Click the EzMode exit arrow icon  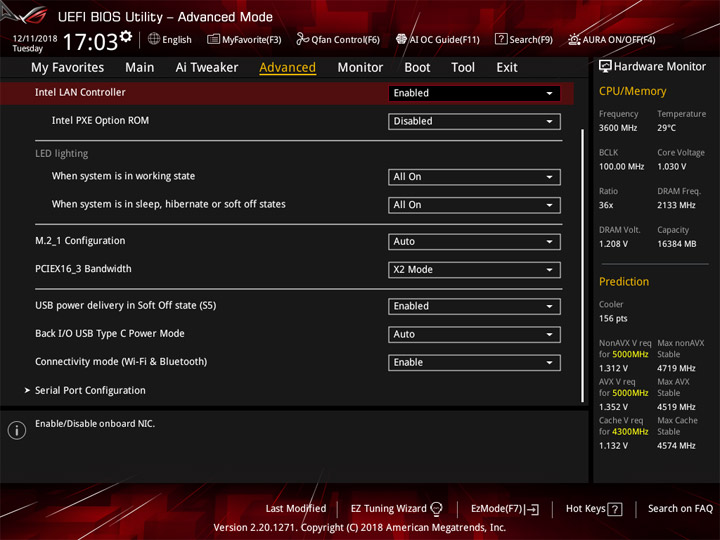click(x=533, y=509)
